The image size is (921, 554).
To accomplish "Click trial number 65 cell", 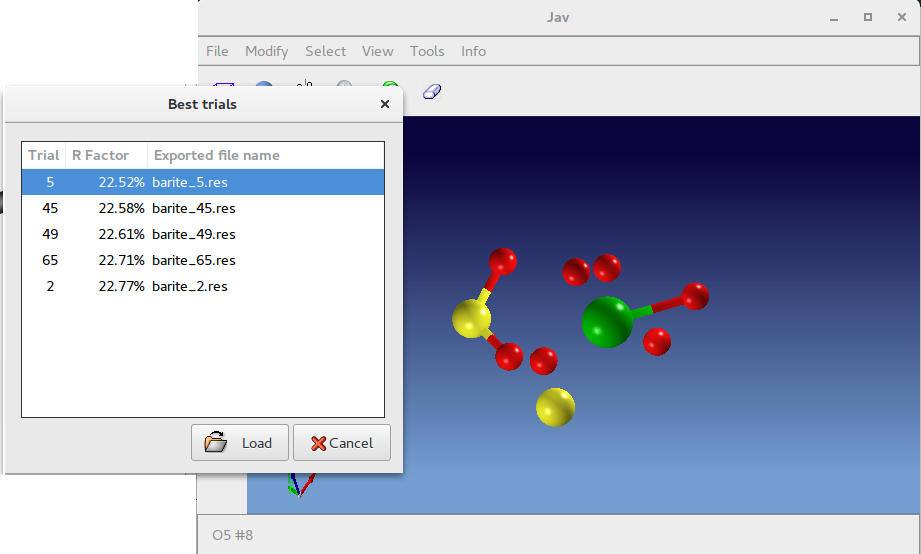I will coord(50,260).
